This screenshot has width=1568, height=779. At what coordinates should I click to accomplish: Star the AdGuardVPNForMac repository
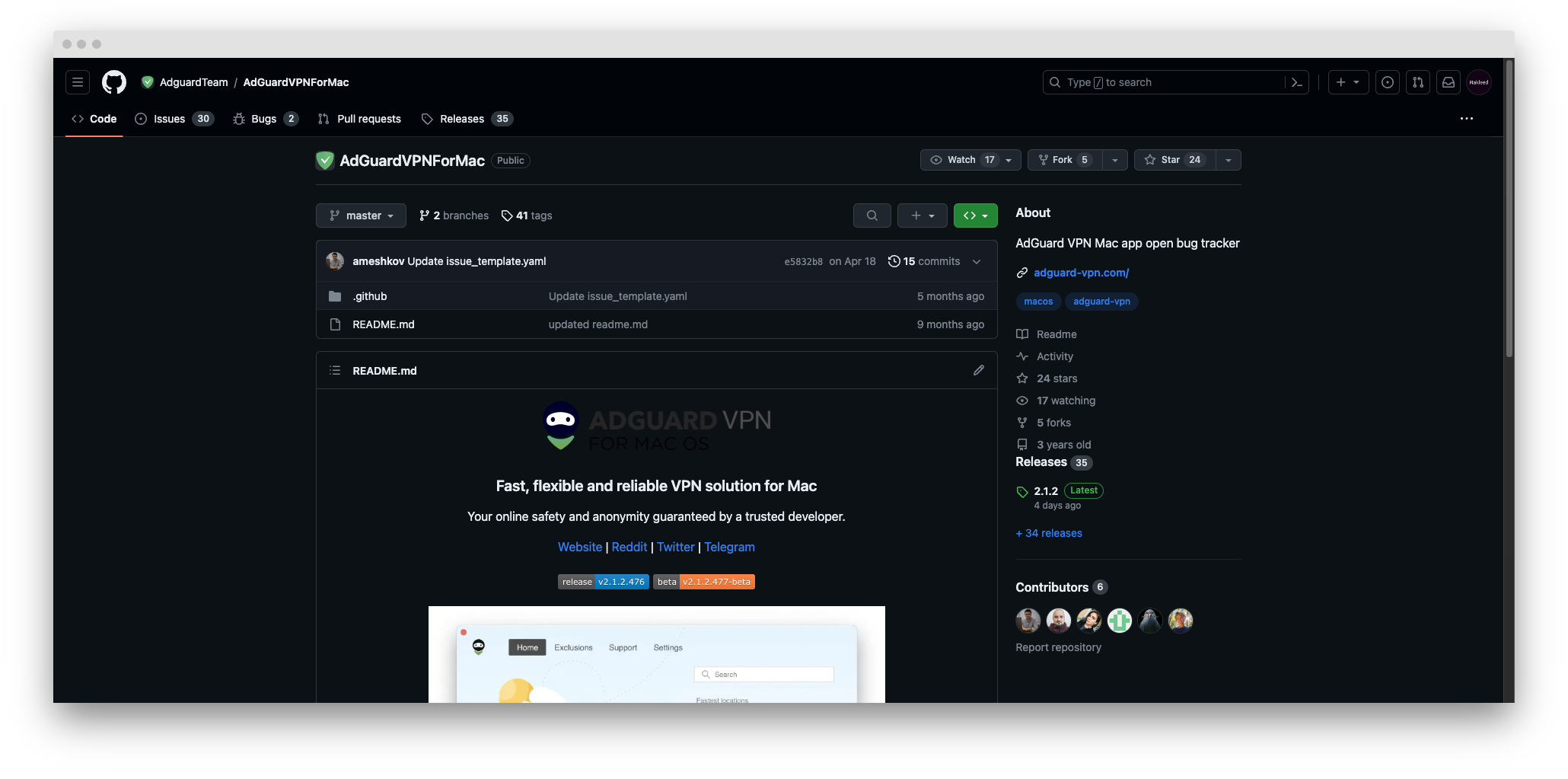(1172, 160)
